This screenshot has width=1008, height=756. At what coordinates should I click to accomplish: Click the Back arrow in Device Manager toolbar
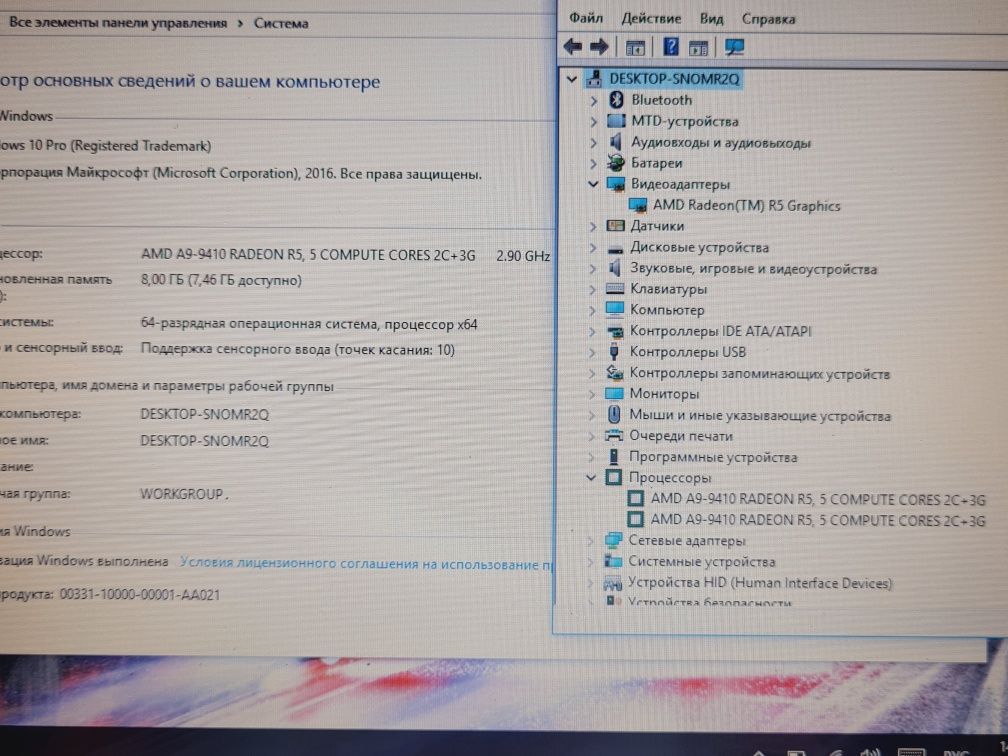(572, 46)
